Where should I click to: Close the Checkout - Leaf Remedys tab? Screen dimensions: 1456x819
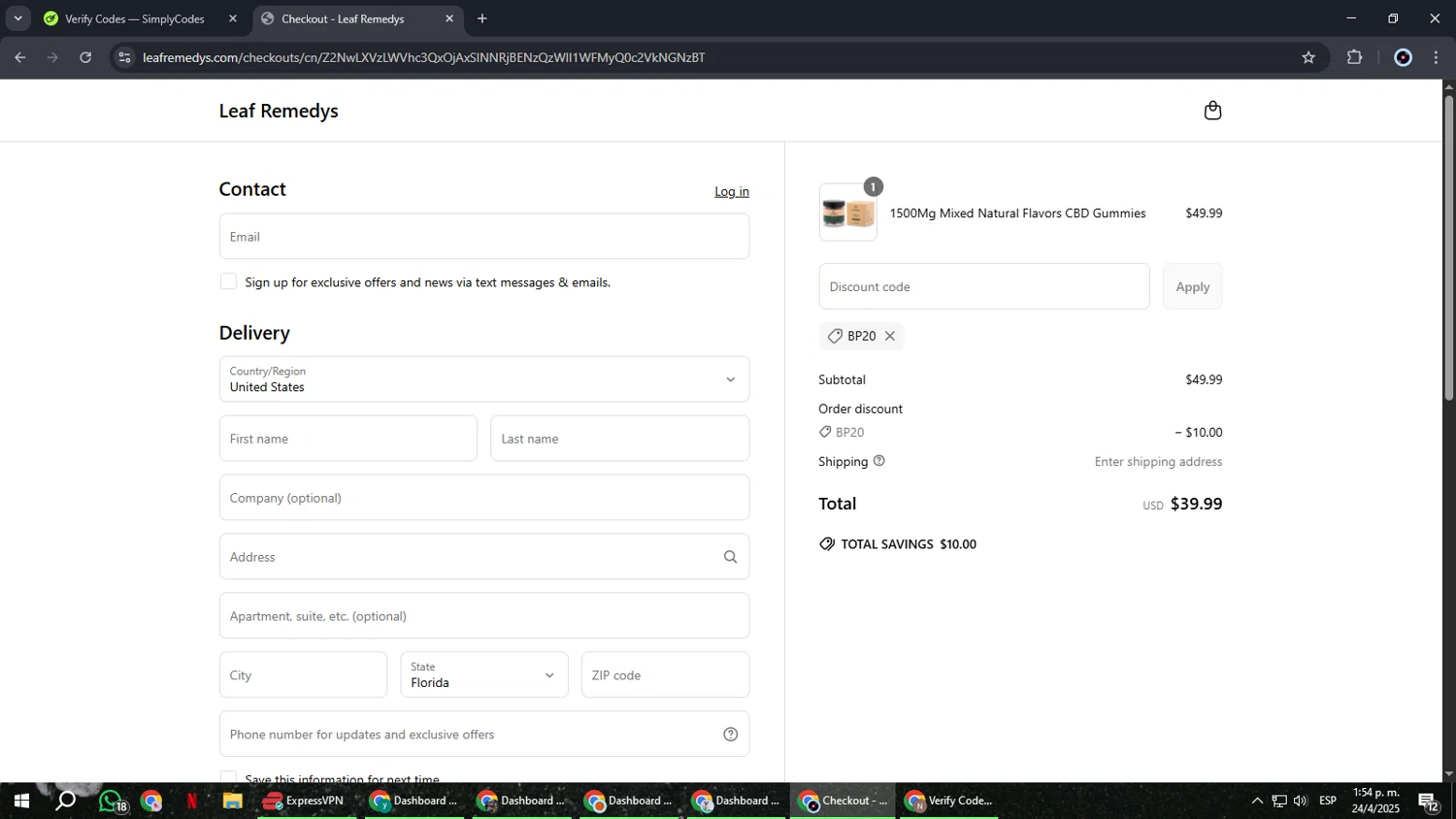(x=449, y=18)
